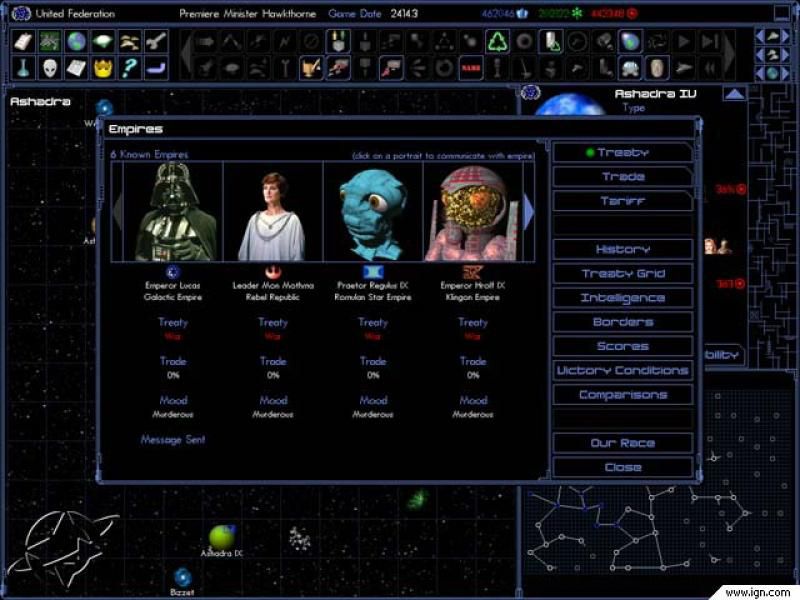Click the blue question mark help icon
The height and width of the screenshot is (600, 800).
(128, 68)
